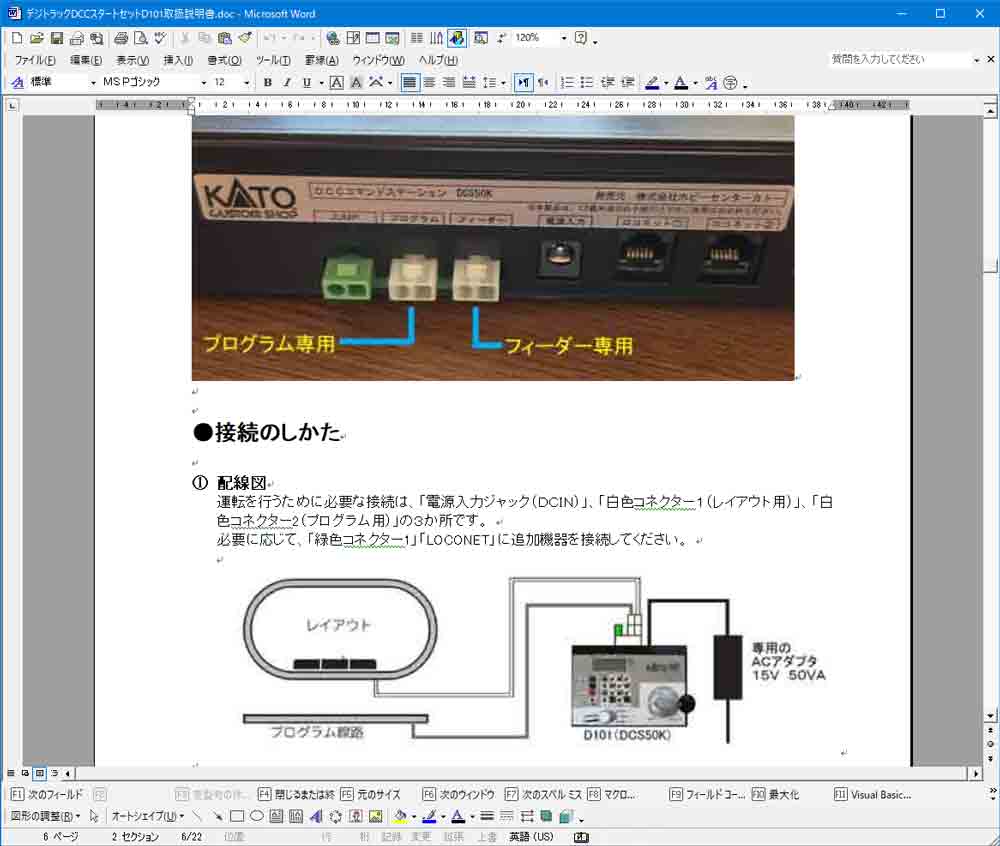
Task: Run the spelling checker icon
Action: 160,38
